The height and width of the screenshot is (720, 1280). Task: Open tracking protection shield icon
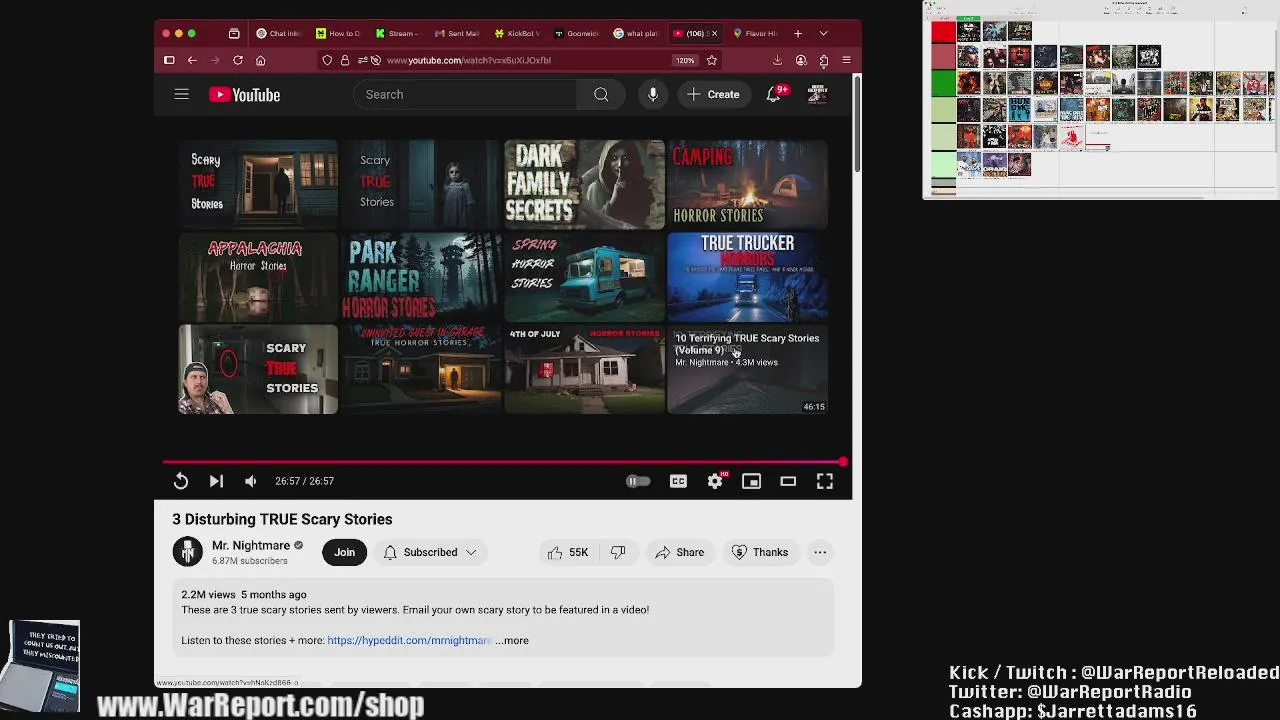[327, 60]
